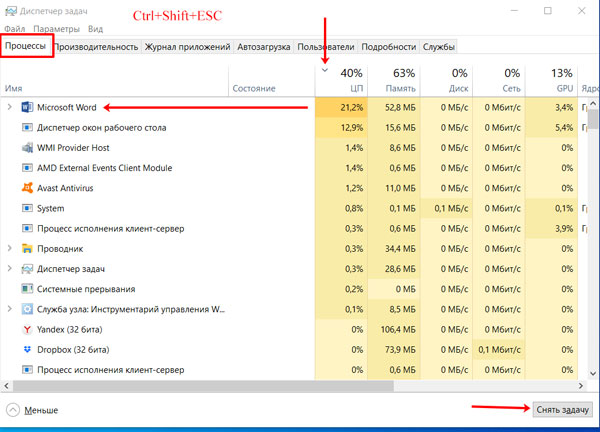Click the Снять задачу button

click(562, 410)
